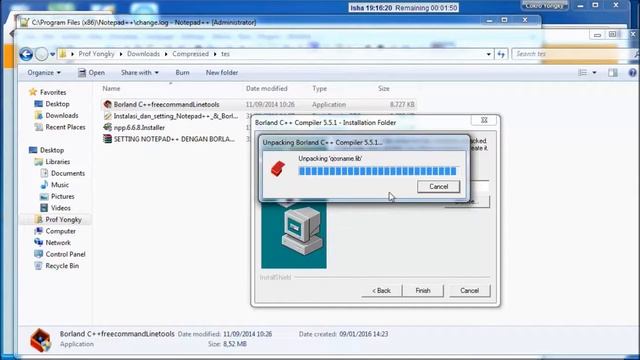The height and width of the screenshot is (360, 640).
Task: Open the Videos library
Action: [x=61, y=208]
